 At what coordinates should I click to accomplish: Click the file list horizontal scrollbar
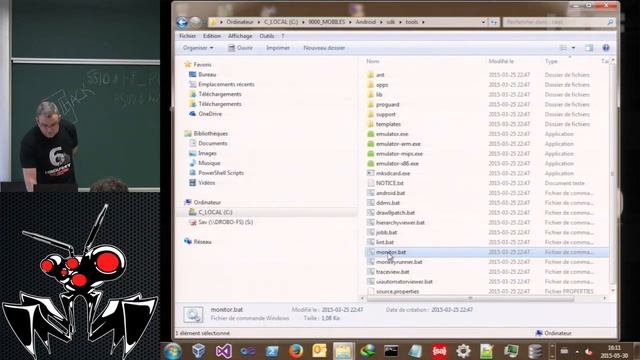[x=470, y=298]
